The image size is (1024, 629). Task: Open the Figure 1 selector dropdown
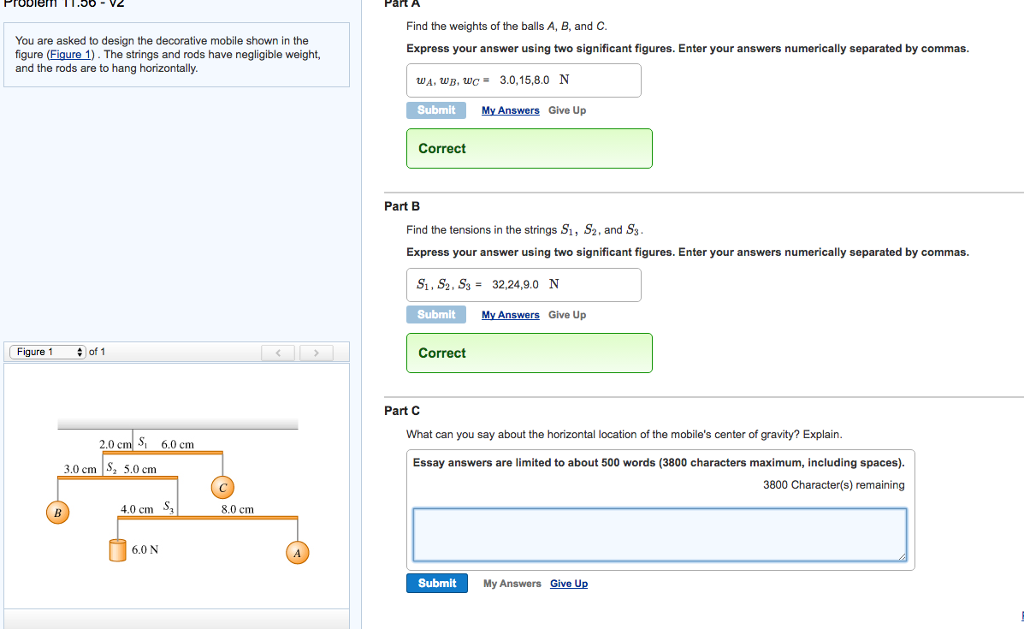click(48, 352)
